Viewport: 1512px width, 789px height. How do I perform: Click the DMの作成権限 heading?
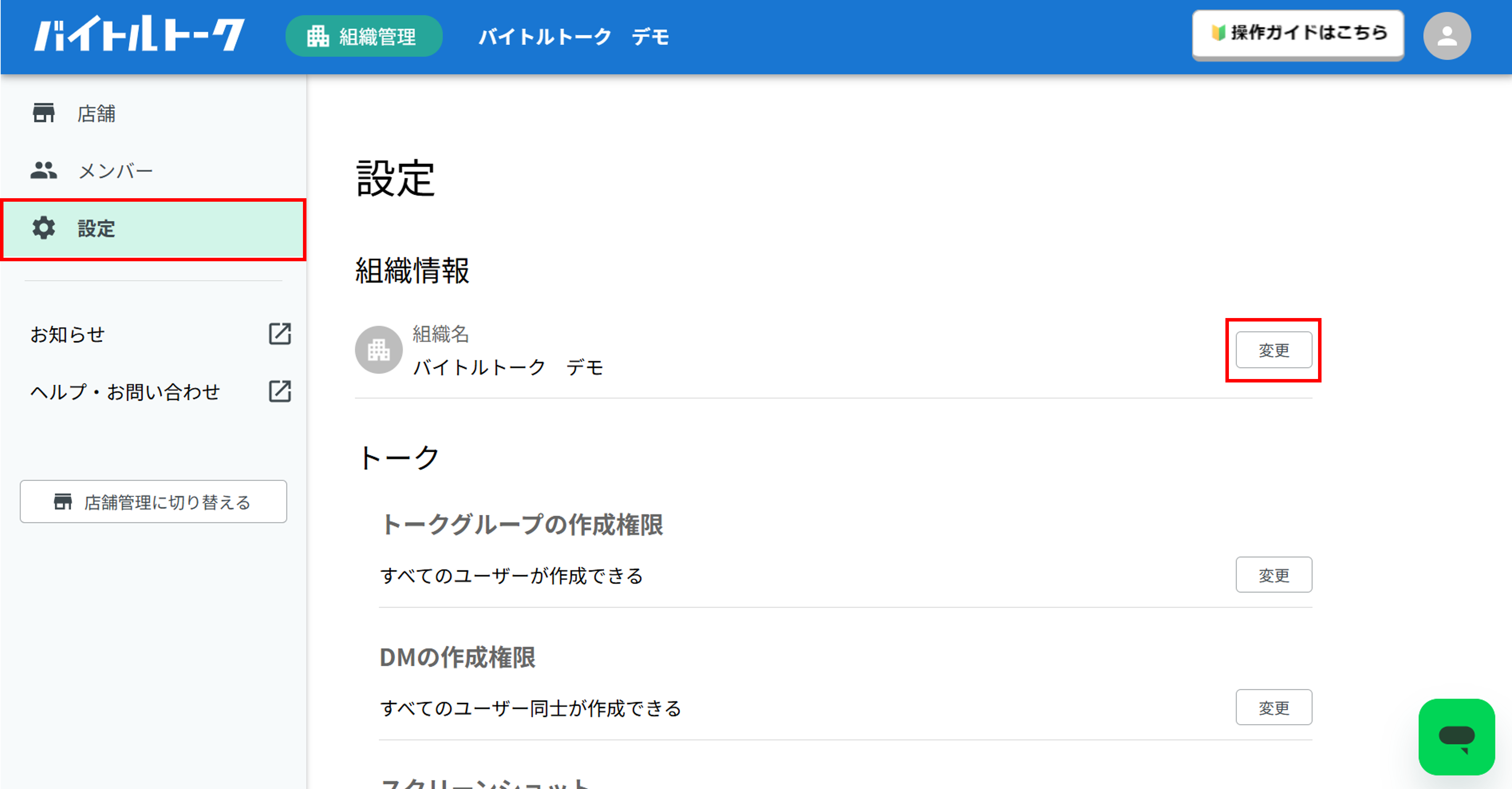point(457,658)
